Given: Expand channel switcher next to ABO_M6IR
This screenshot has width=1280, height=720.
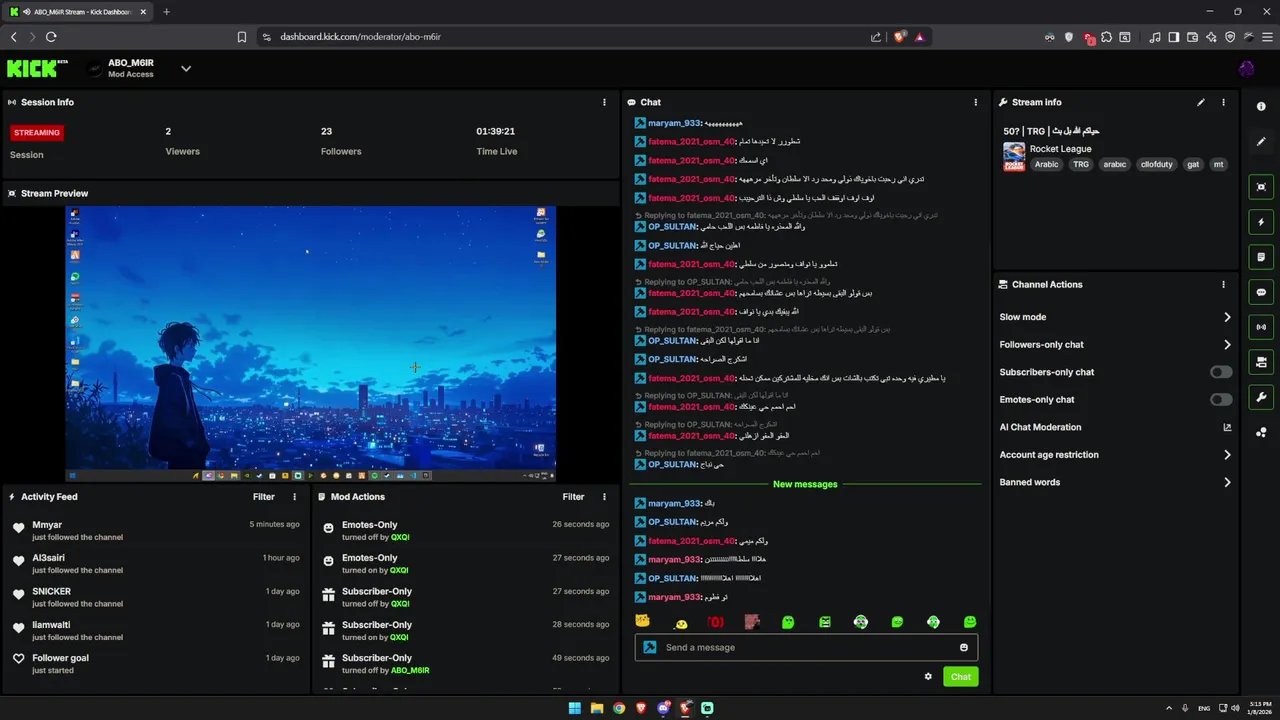Looking at the screenshot, I should tap(186, 68).
